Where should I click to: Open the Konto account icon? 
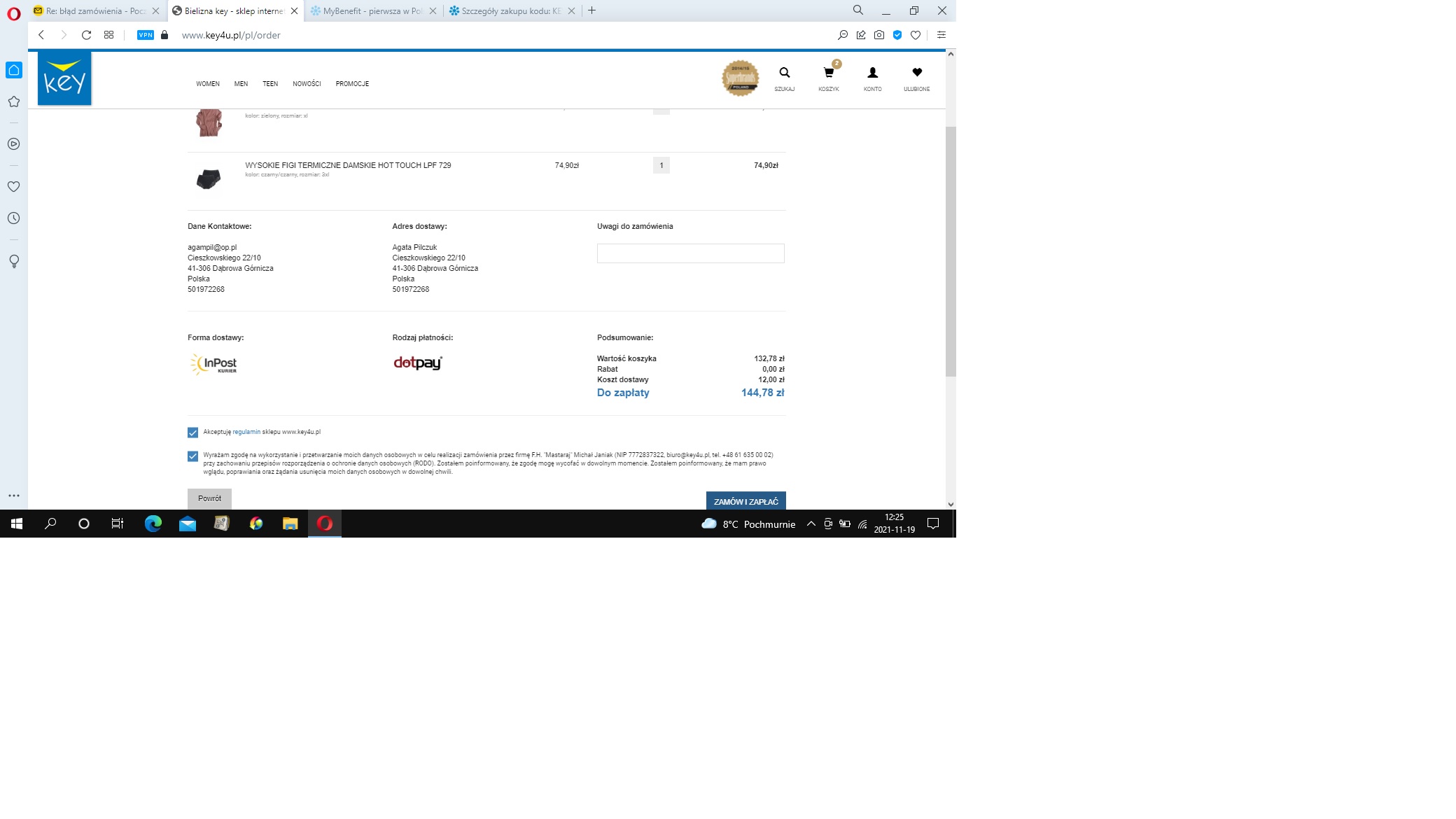point(872,73)
